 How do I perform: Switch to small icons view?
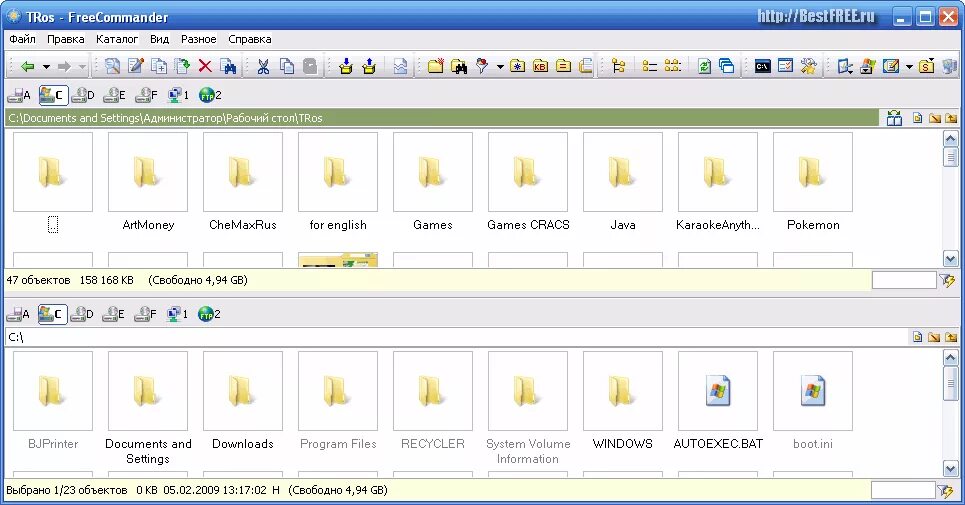[673, 66]
